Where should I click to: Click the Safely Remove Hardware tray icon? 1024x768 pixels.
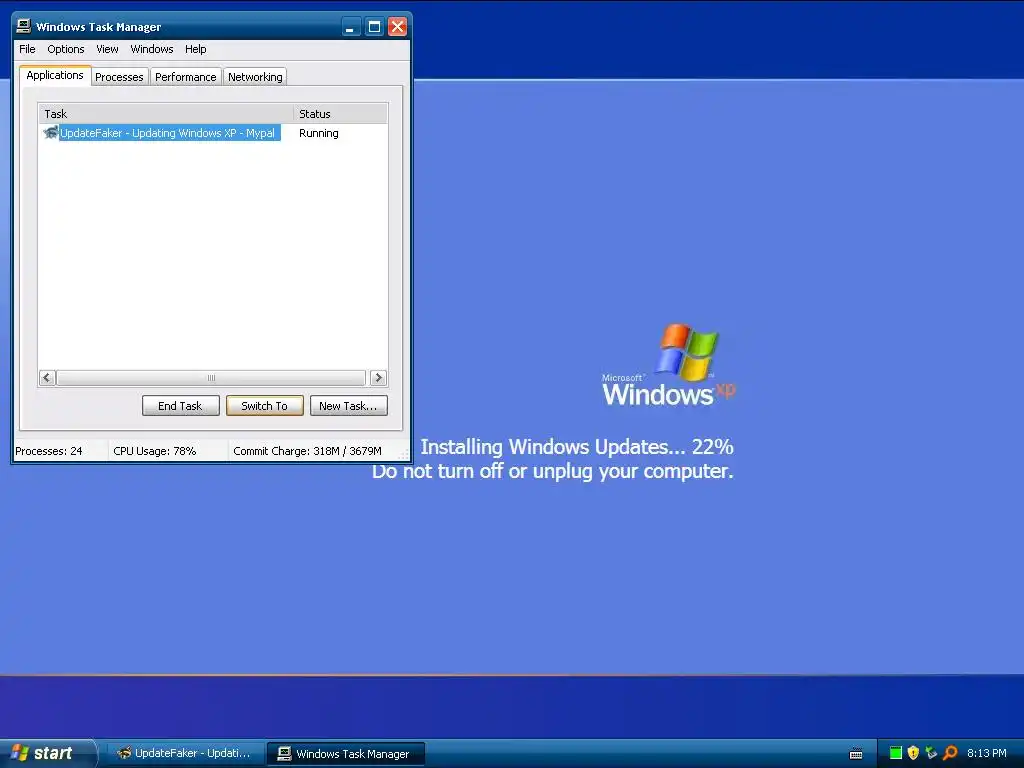pos(931,753)
